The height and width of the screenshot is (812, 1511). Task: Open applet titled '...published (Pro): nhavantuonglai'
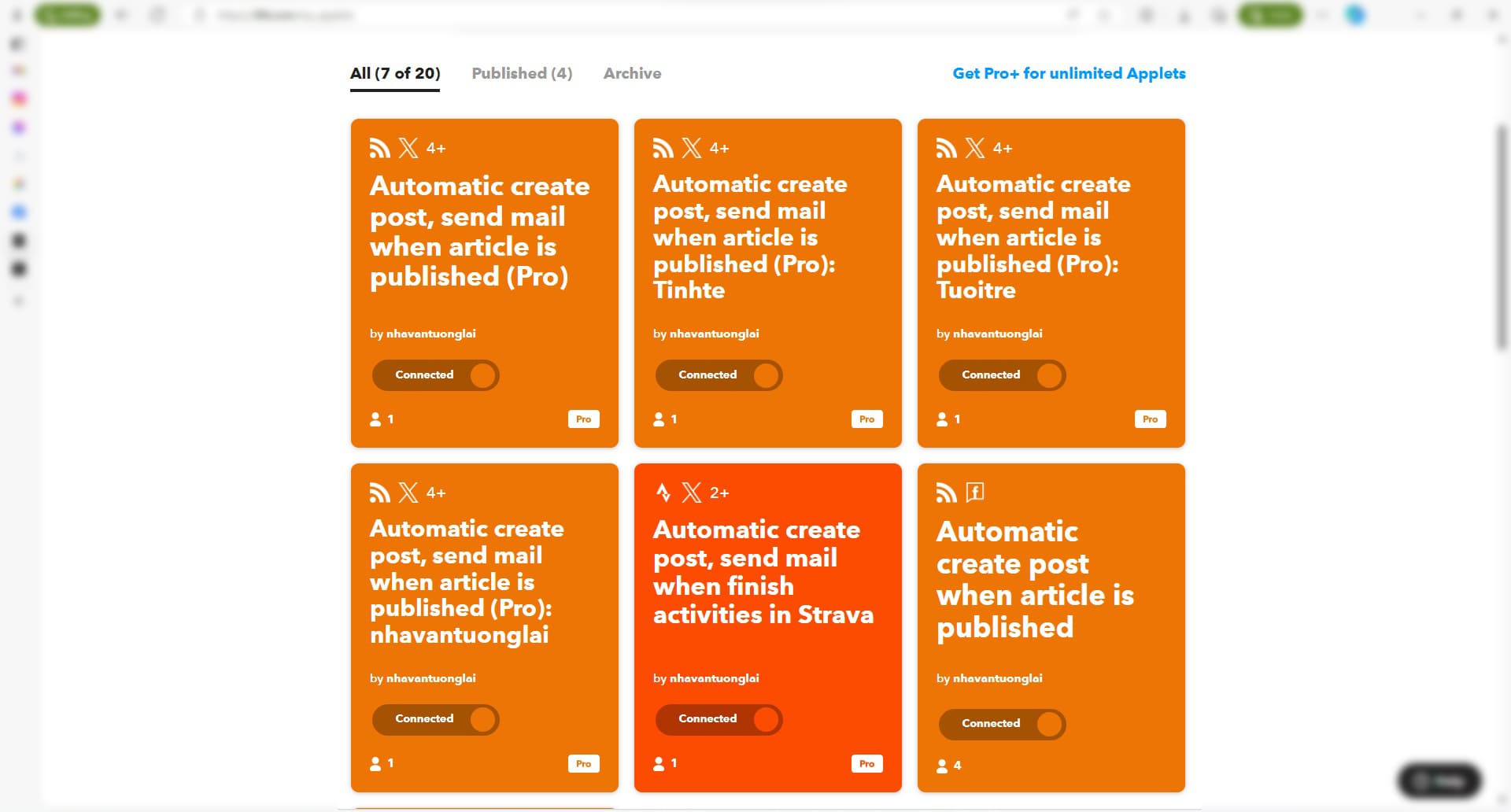467,581
